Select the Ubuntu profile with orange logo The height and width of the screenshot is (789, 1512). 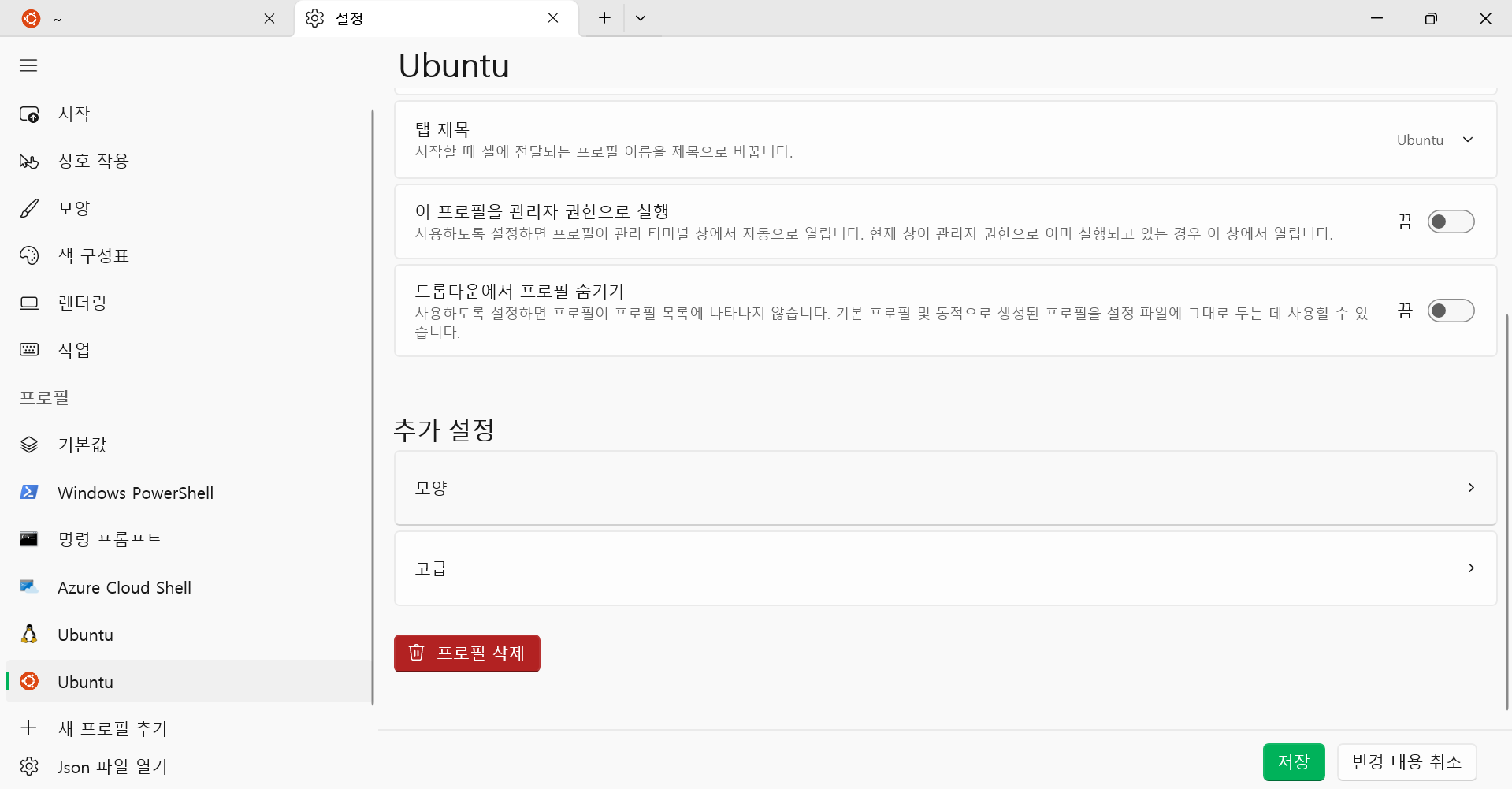coord(188,682)
